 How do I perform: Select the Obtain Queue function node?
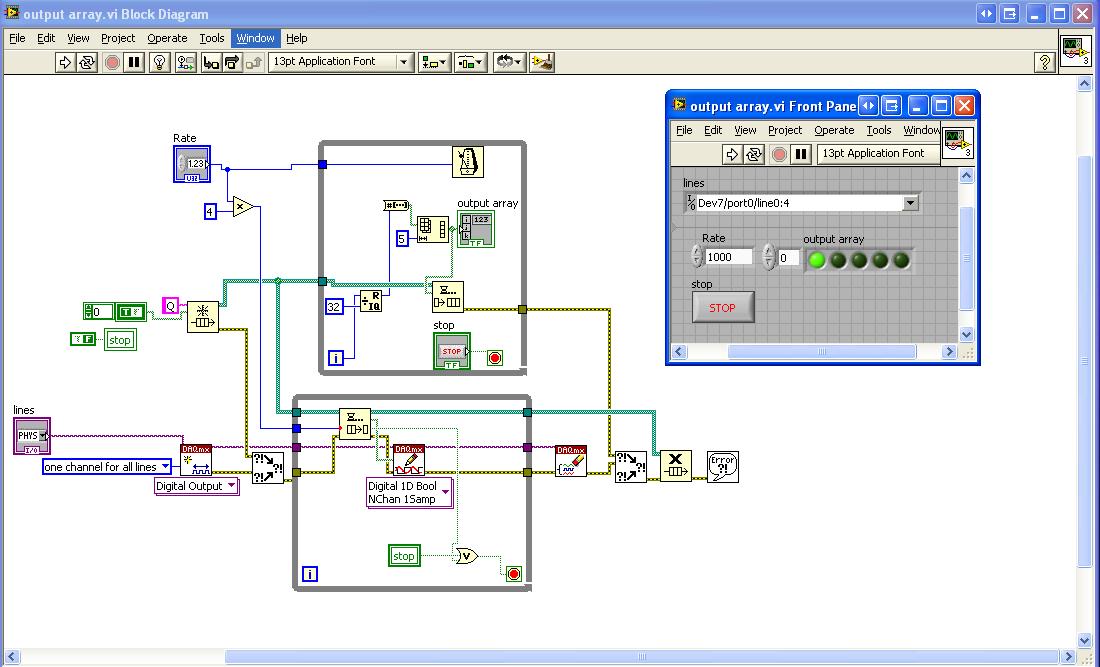click(x=203, y=316)
